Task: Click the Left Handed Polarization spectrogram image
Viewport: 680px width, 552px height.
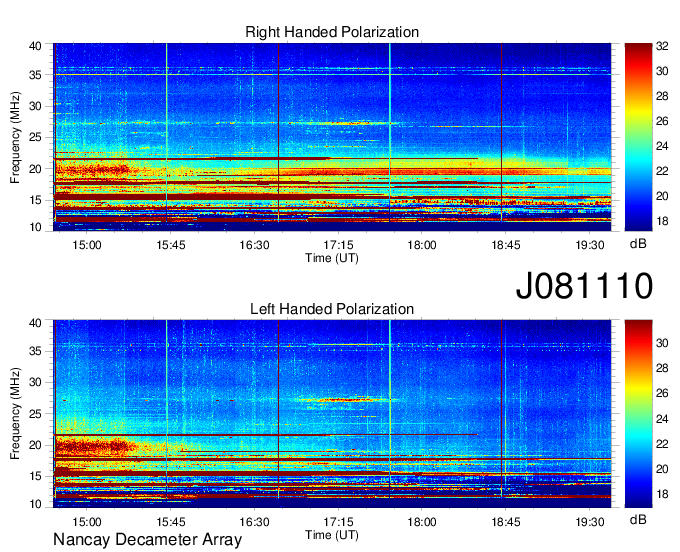Action: click(332, 414)
